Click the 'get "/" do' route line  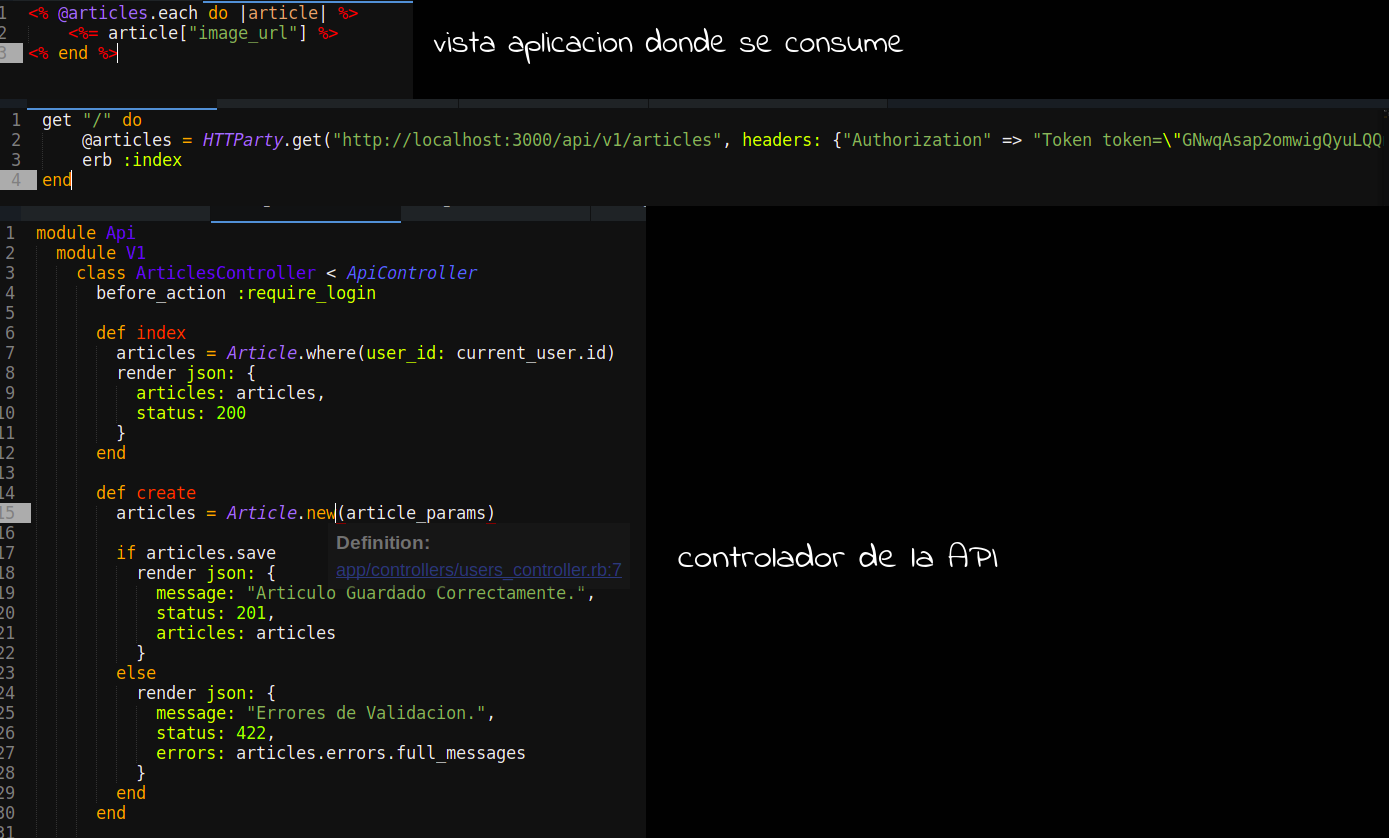[x=92, y=120]
